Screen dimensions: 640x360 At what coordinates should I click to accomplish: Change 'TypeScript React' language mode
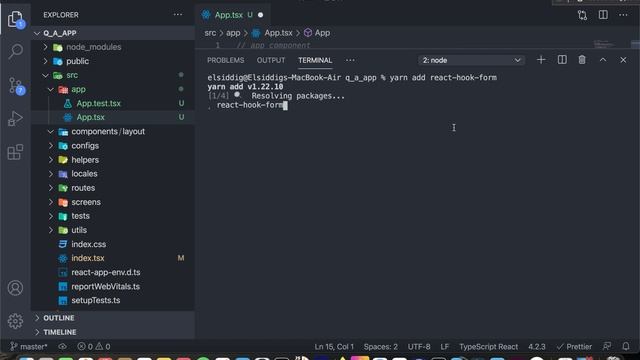click(x=488, y=347)
